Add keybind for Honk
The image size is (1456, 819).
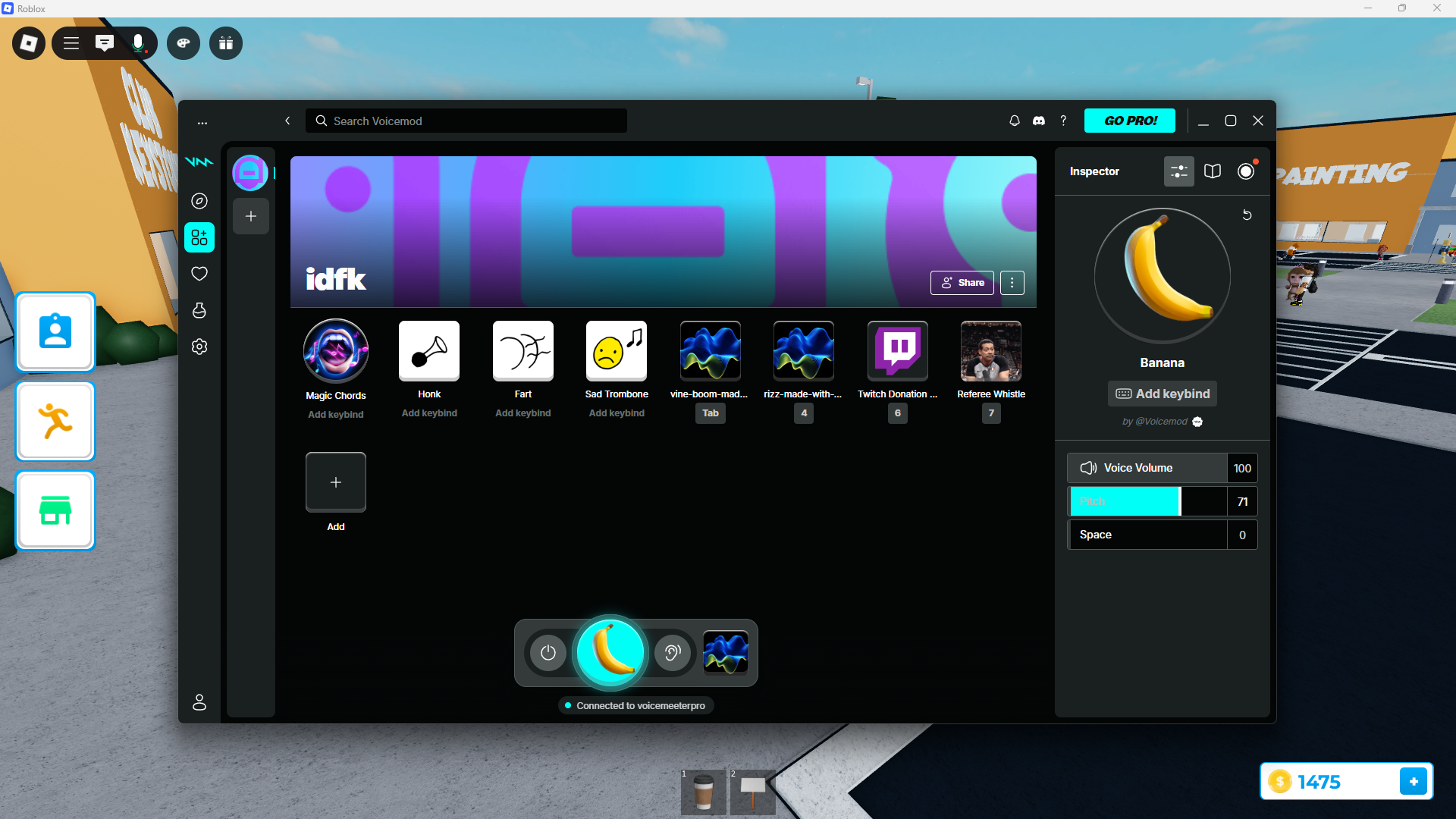[429, 413]
